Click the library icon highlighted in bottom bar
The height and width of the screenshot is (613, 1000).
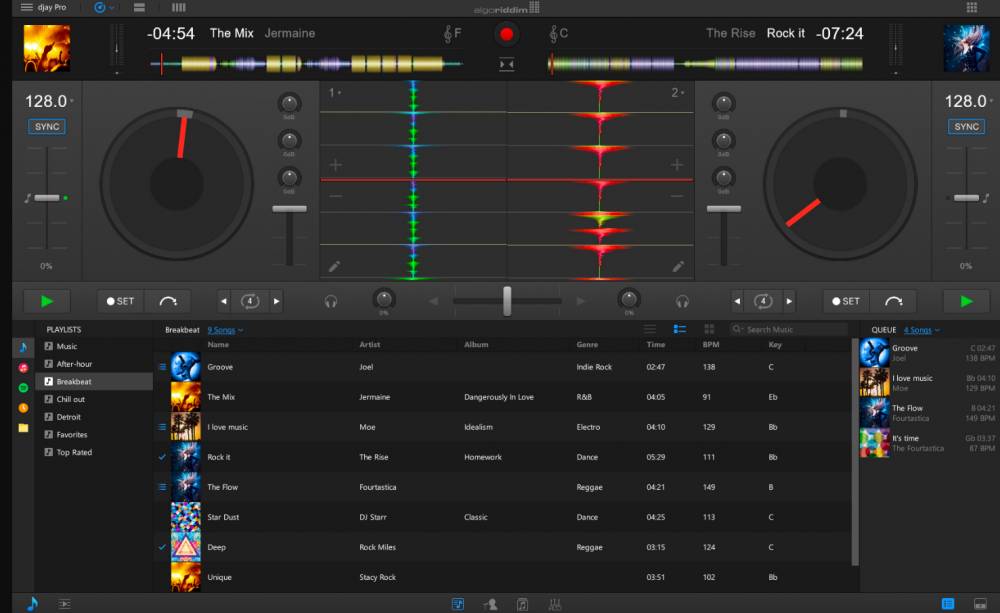[458, 604]
